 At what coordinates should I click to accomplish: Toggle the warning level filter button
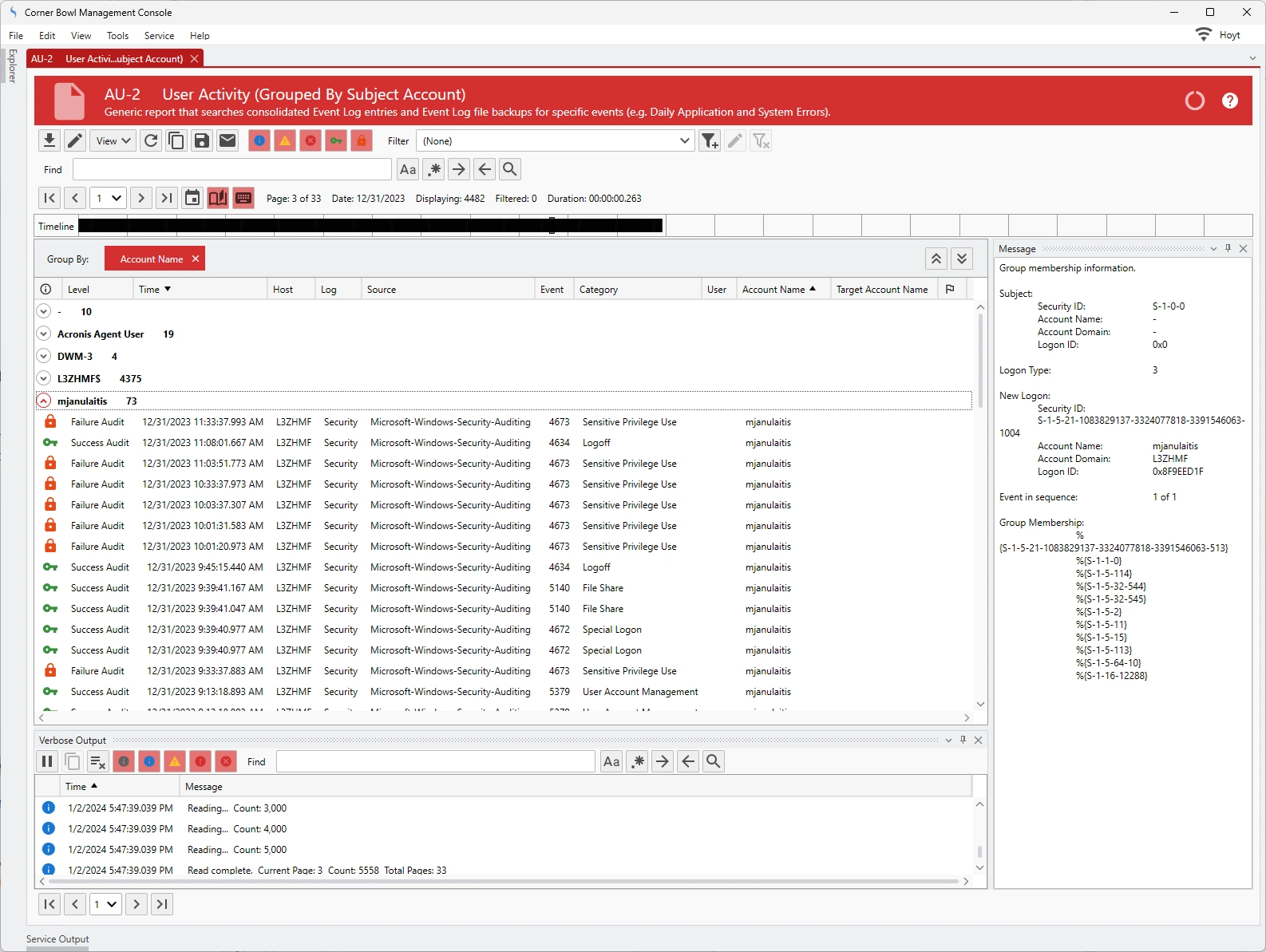(285, 141)
